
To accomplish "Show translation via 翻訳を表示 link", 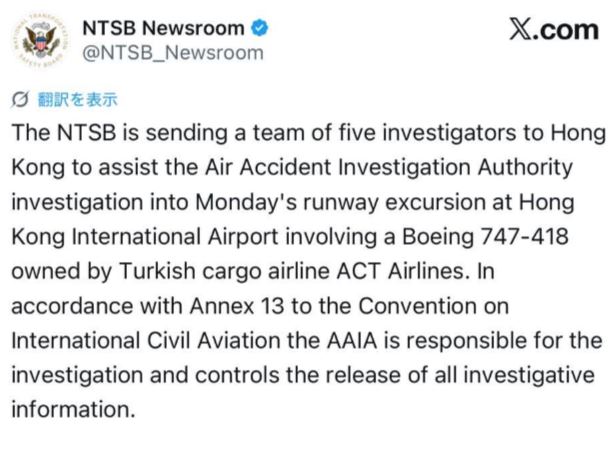I will click(x=77, y=99).
